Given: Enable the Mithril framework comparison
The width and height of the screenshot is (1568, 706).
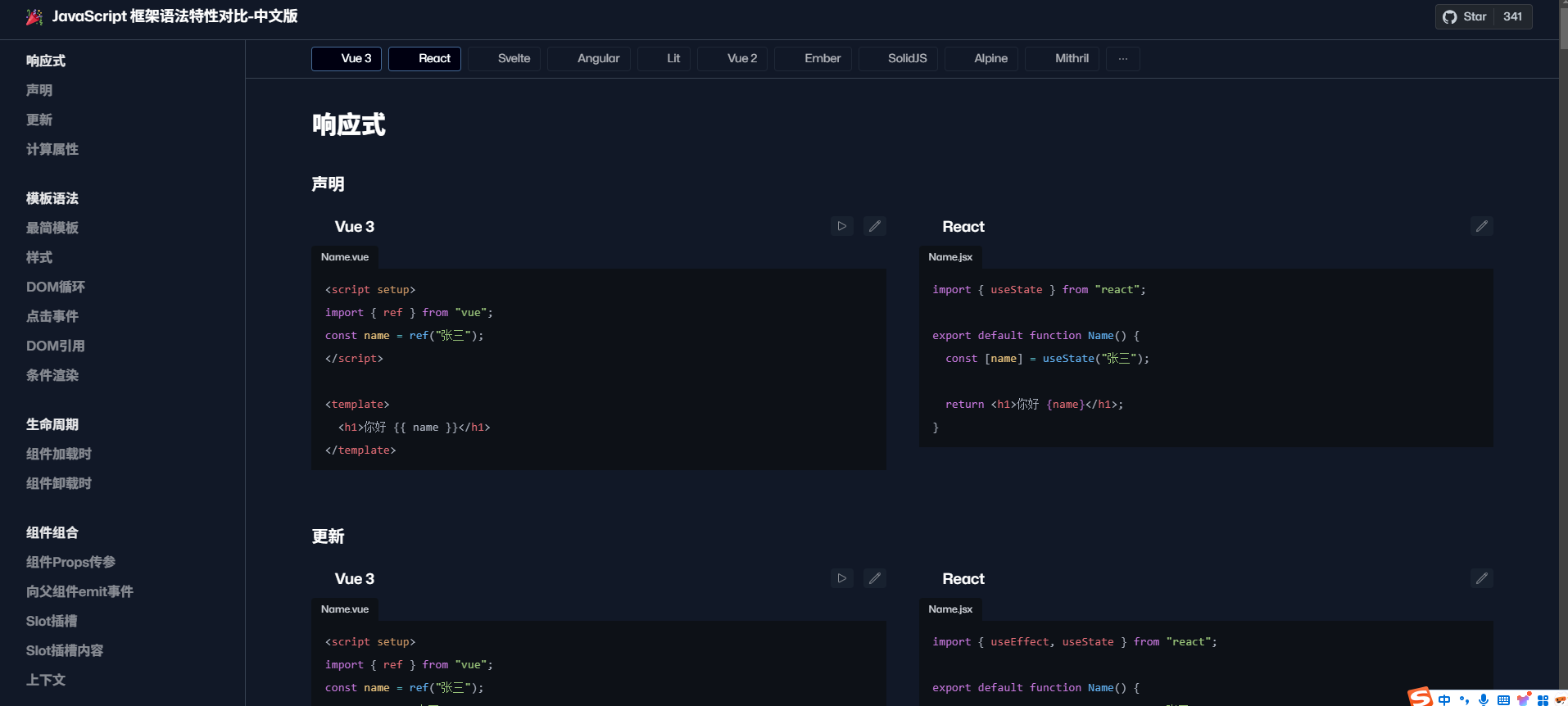Looking at the screenshot, I should [x=1063, y=59].
